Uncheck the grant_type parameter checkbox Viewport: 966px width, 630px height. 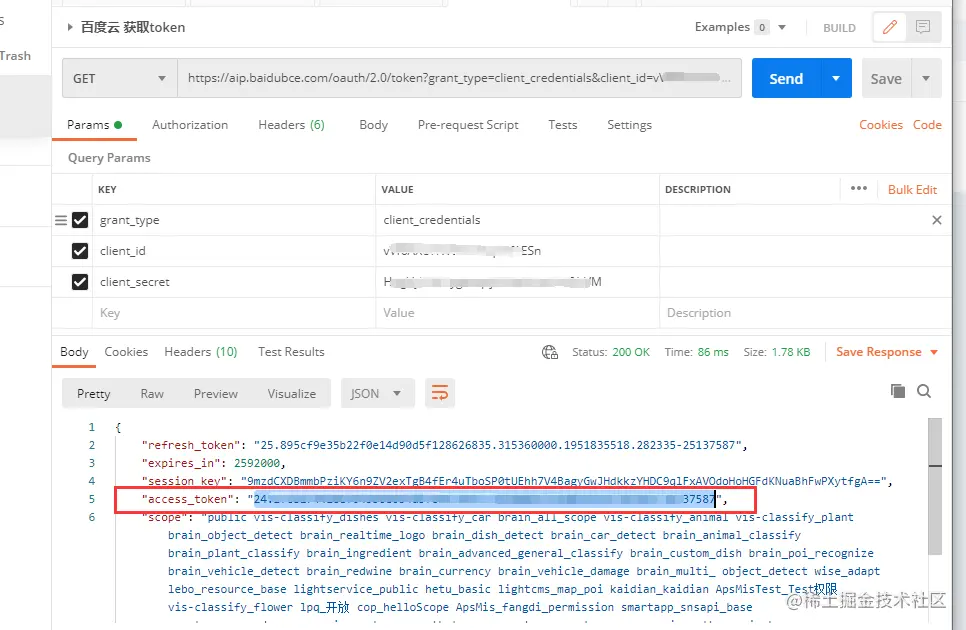click(80, 220)
